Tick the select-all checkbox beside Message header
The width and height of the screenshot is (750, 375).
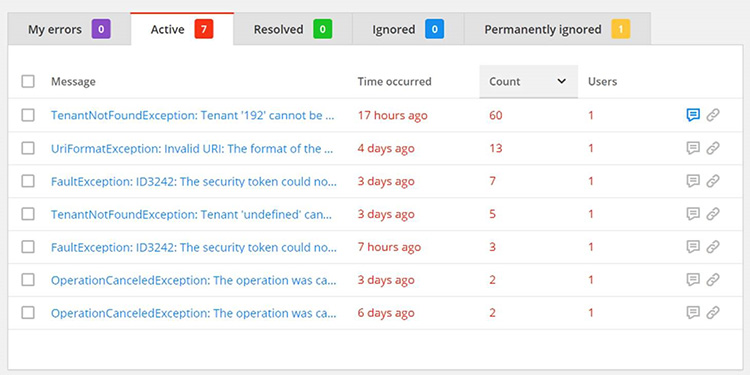pyautogui.click(x=28, y=81)
